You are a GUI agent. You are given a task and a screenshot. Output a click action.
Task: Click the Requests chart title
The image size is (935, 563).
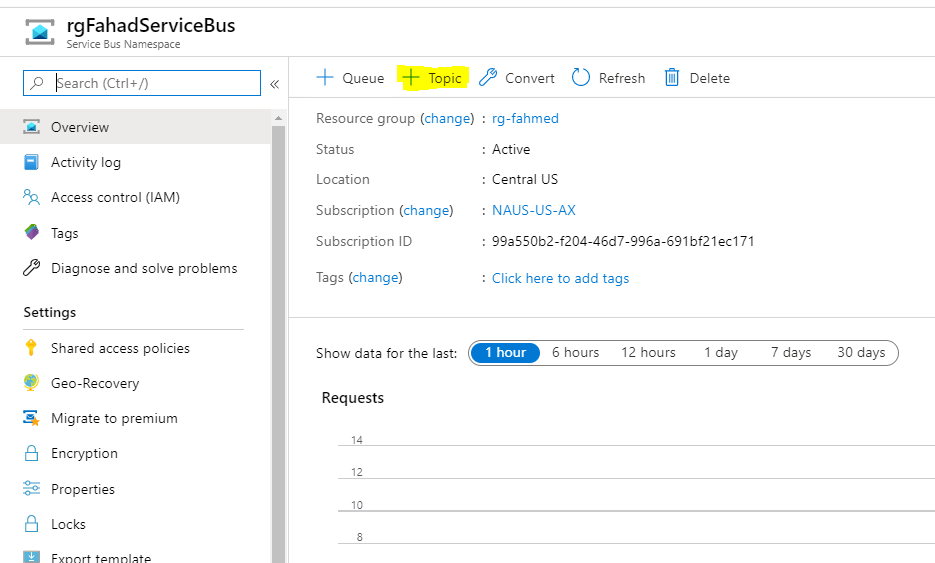click(352, 398)
